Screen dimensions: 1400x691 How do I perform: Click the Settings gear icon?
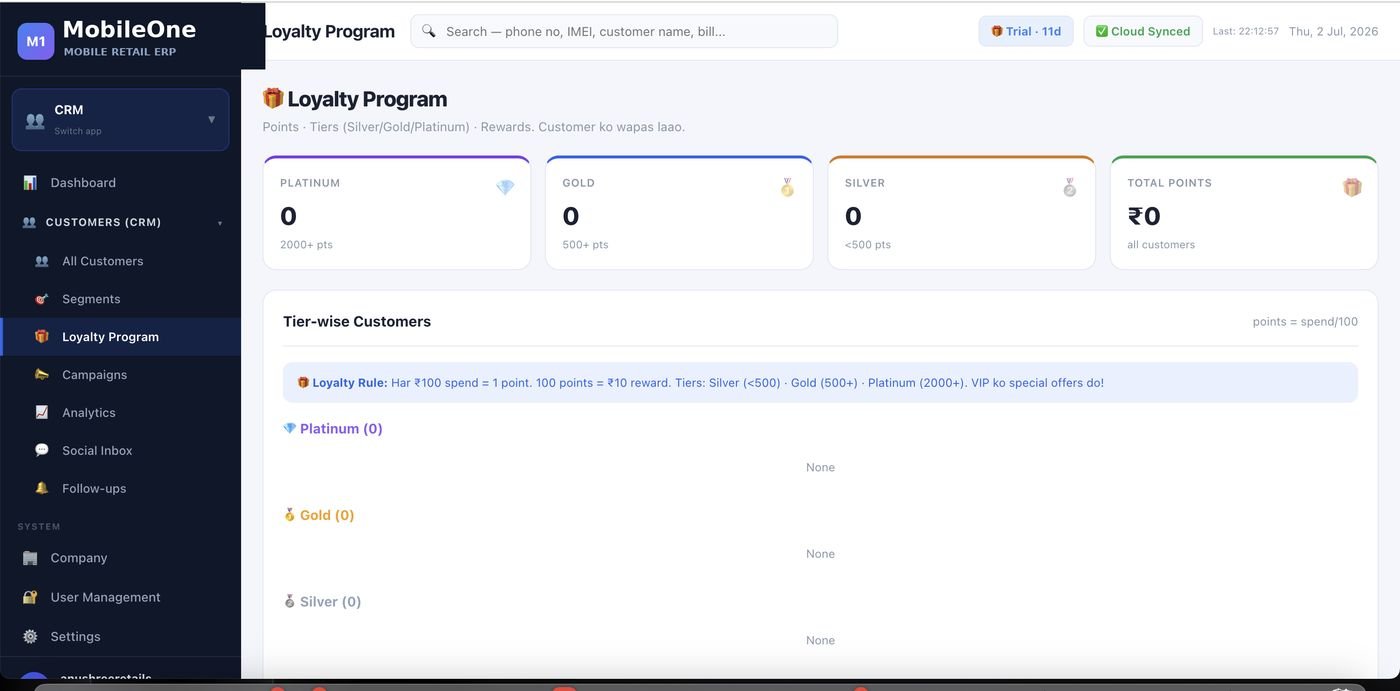[x=30, y=636]
